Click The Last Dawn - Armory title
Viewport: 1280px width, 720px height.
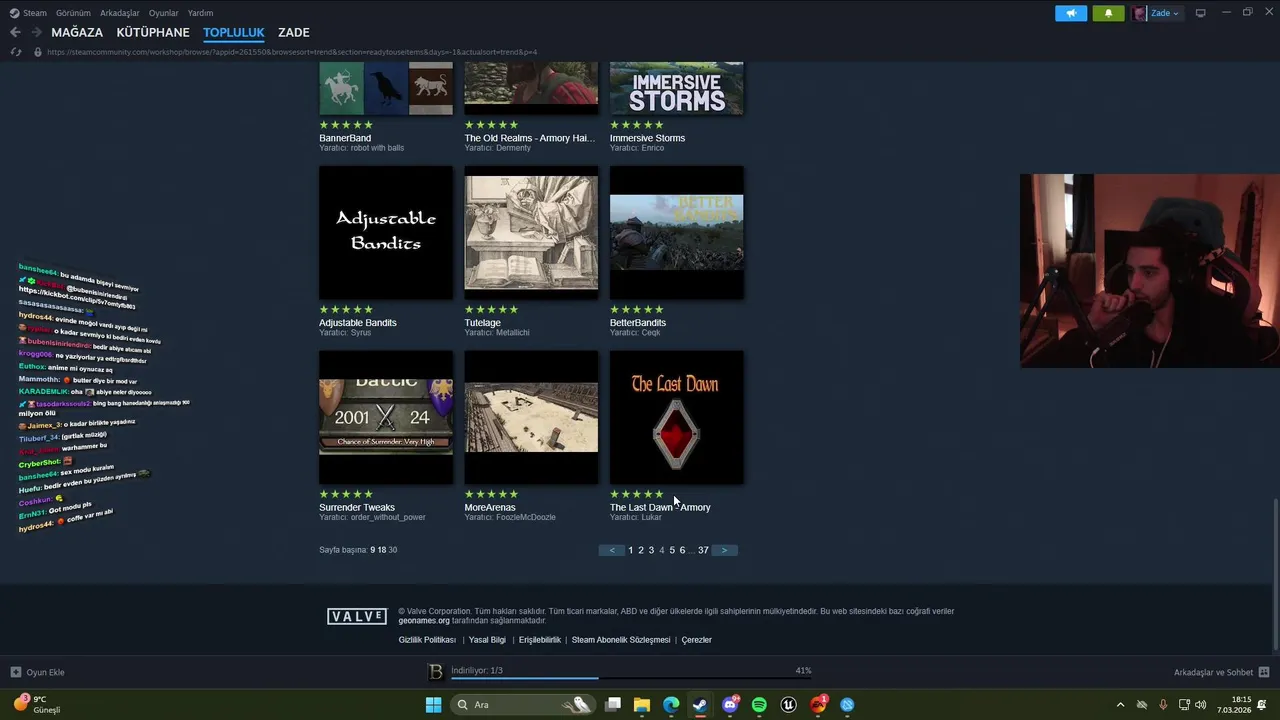pos(660,508)
